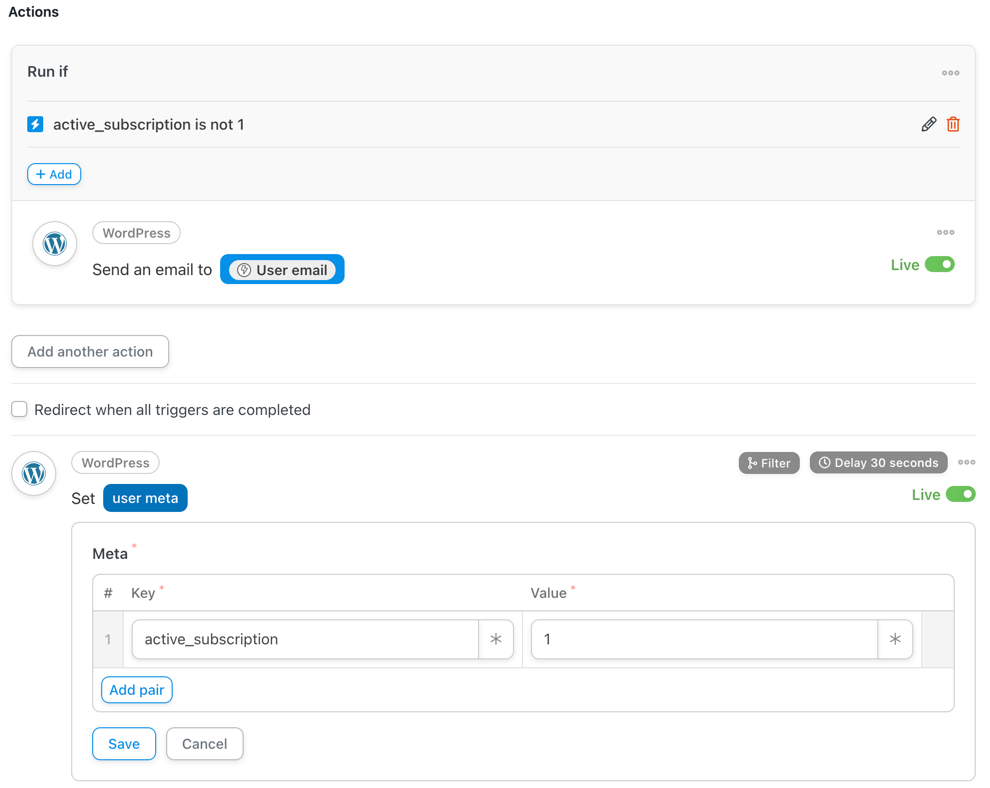Insert token using asterisk beside Value field

tap(895, 639)
